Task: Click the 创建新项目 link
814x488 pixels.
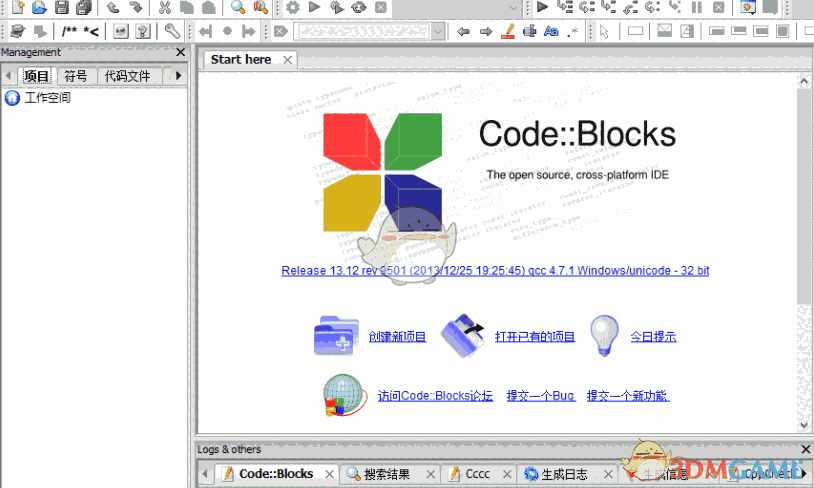Action: coord(397,336)
